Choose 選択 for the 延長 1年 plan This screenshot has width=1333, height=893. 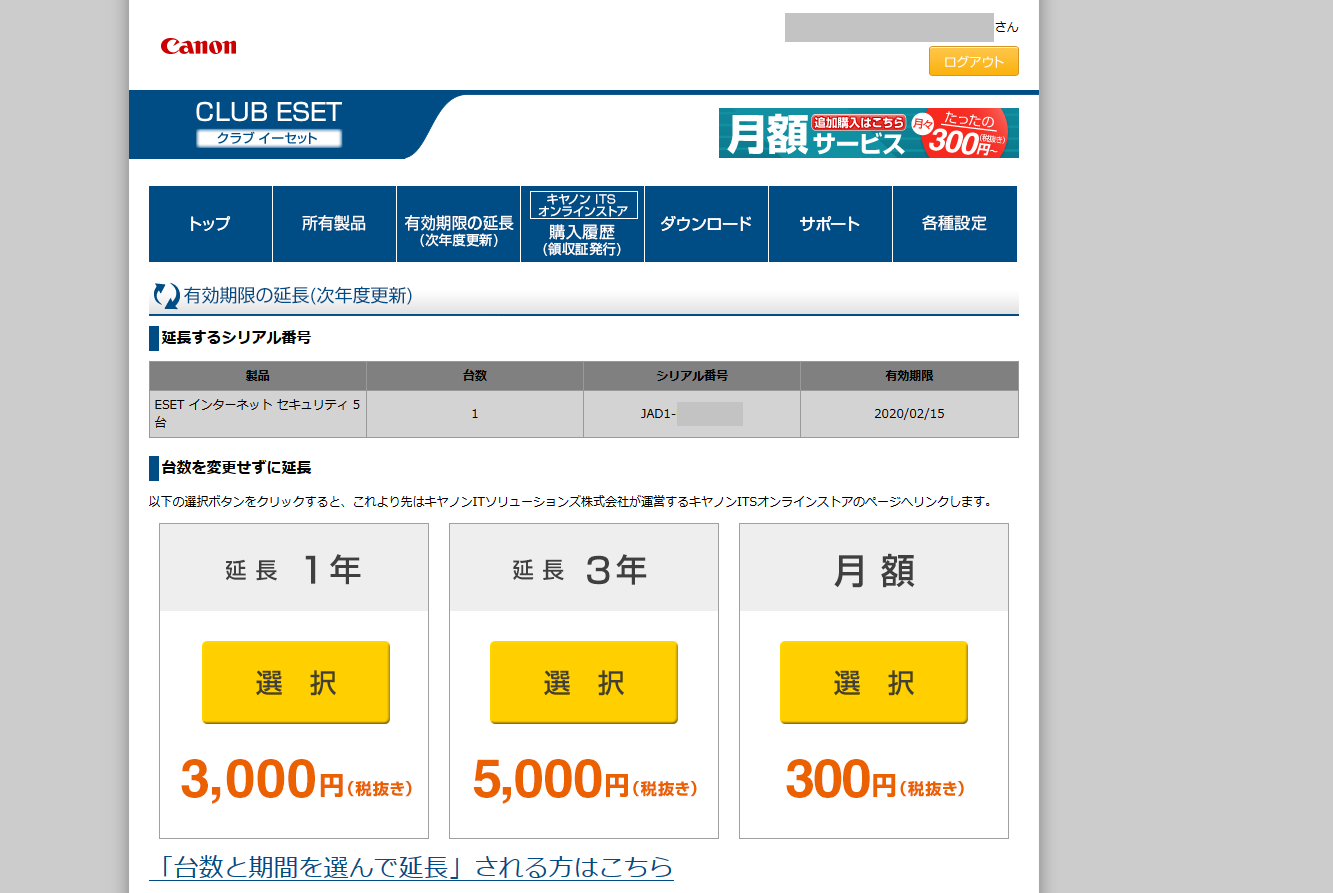coord(296,683)
